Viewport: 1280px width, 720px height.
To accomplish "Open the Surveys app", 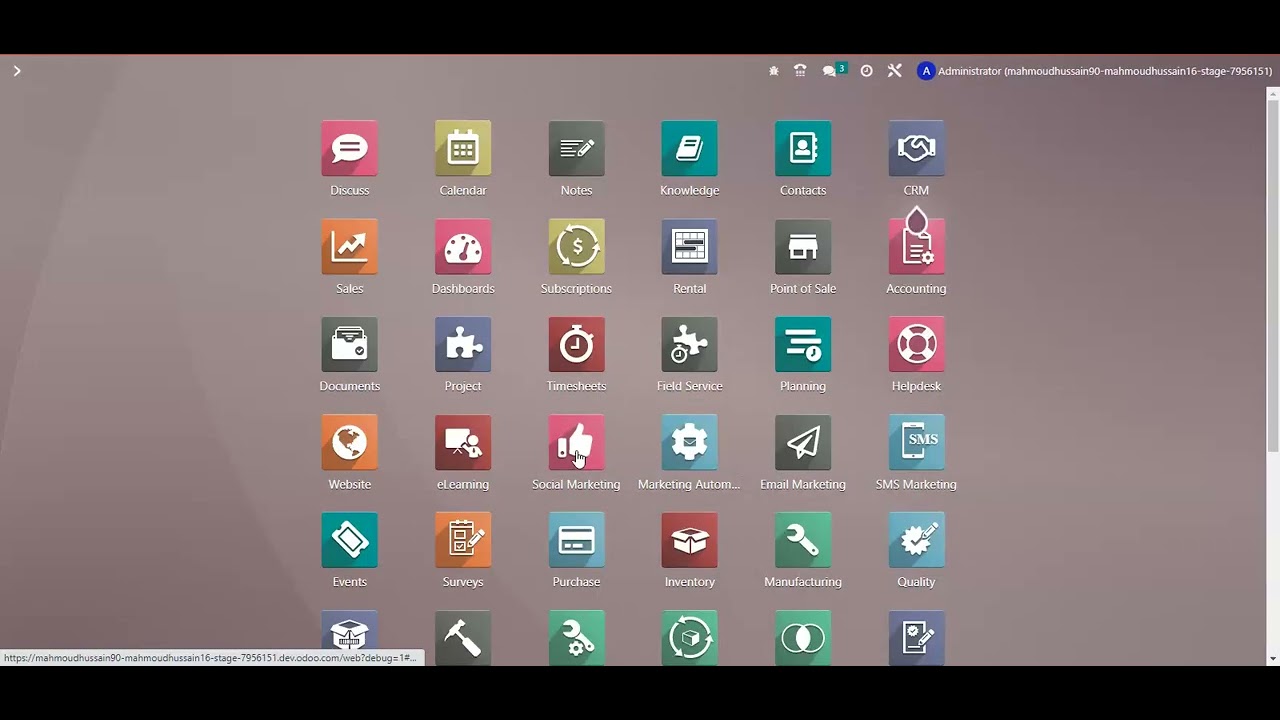I will pyautogui.click(x=463, y=540).
